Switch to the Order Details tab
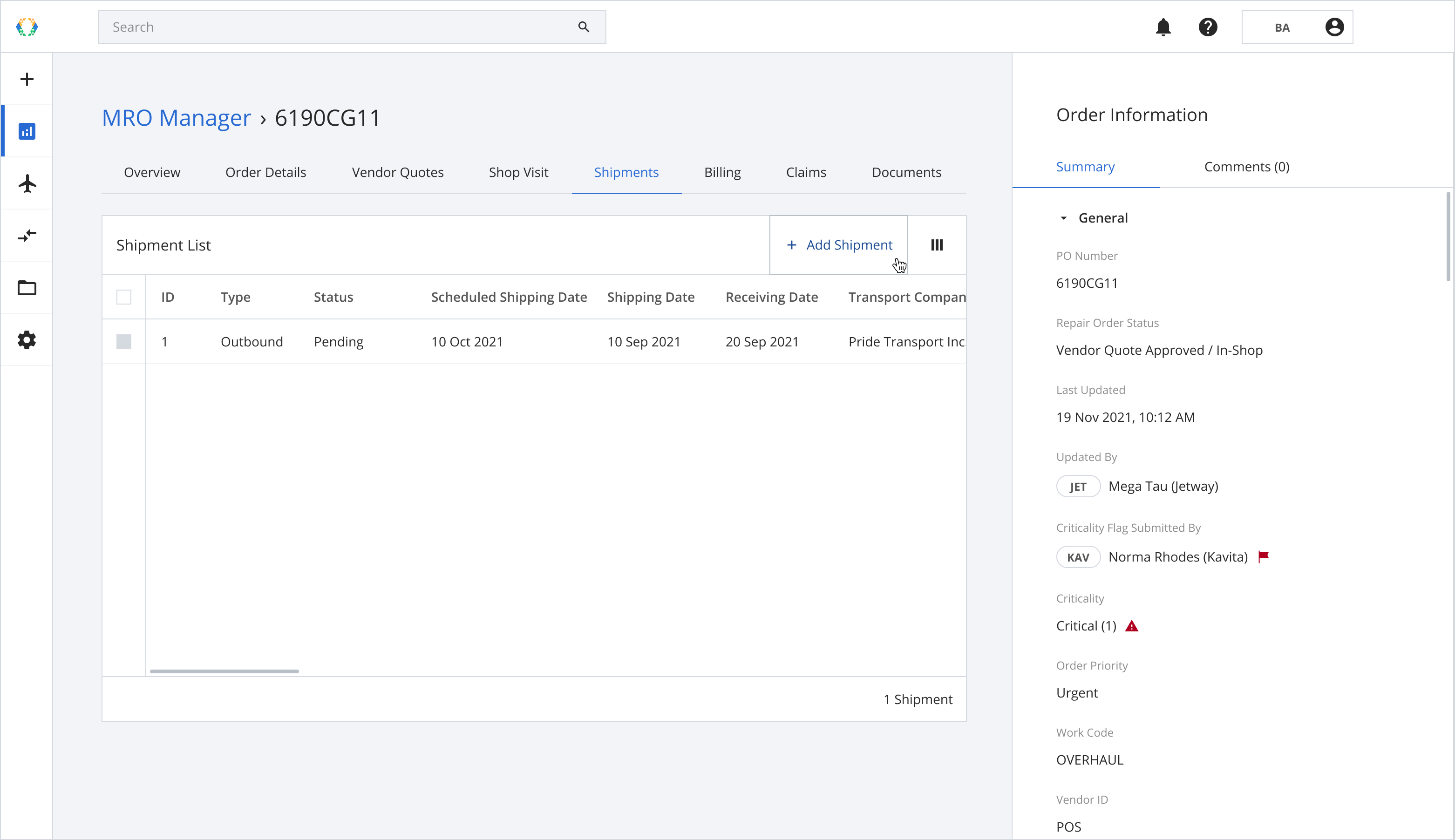Image resolution: width=1455 pixels, height=840 pixels. pos(265,172)
